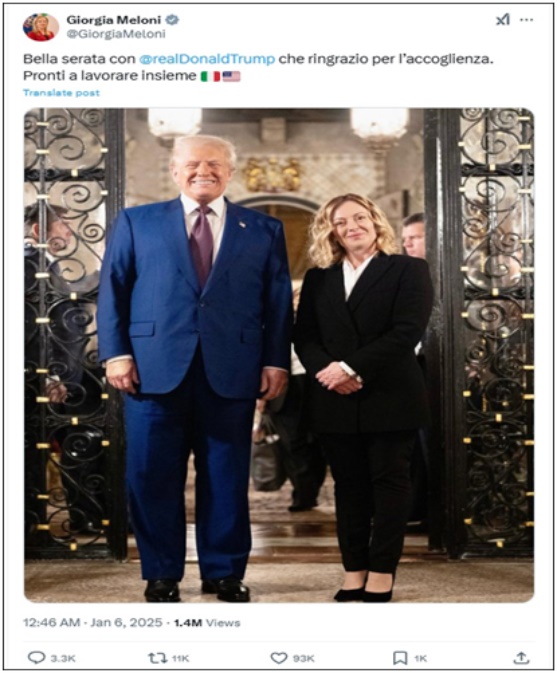Open the attached photo of two people
The image size is (557, 673).
(279, 355)
